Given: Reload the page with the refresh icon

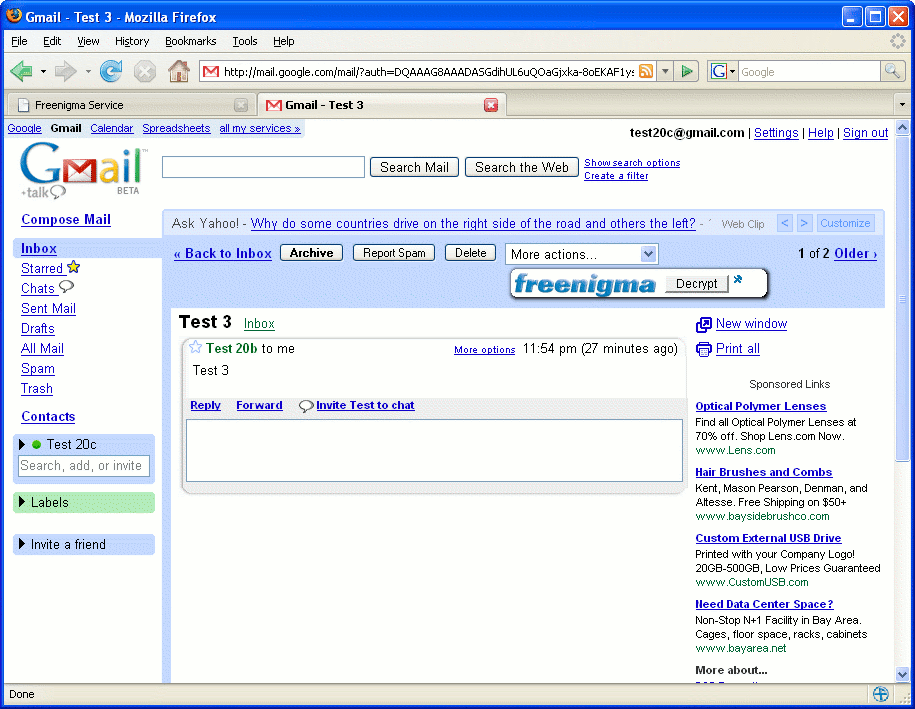Looking at the screenshot, I should pyautogui.click(x=111, y=71).
